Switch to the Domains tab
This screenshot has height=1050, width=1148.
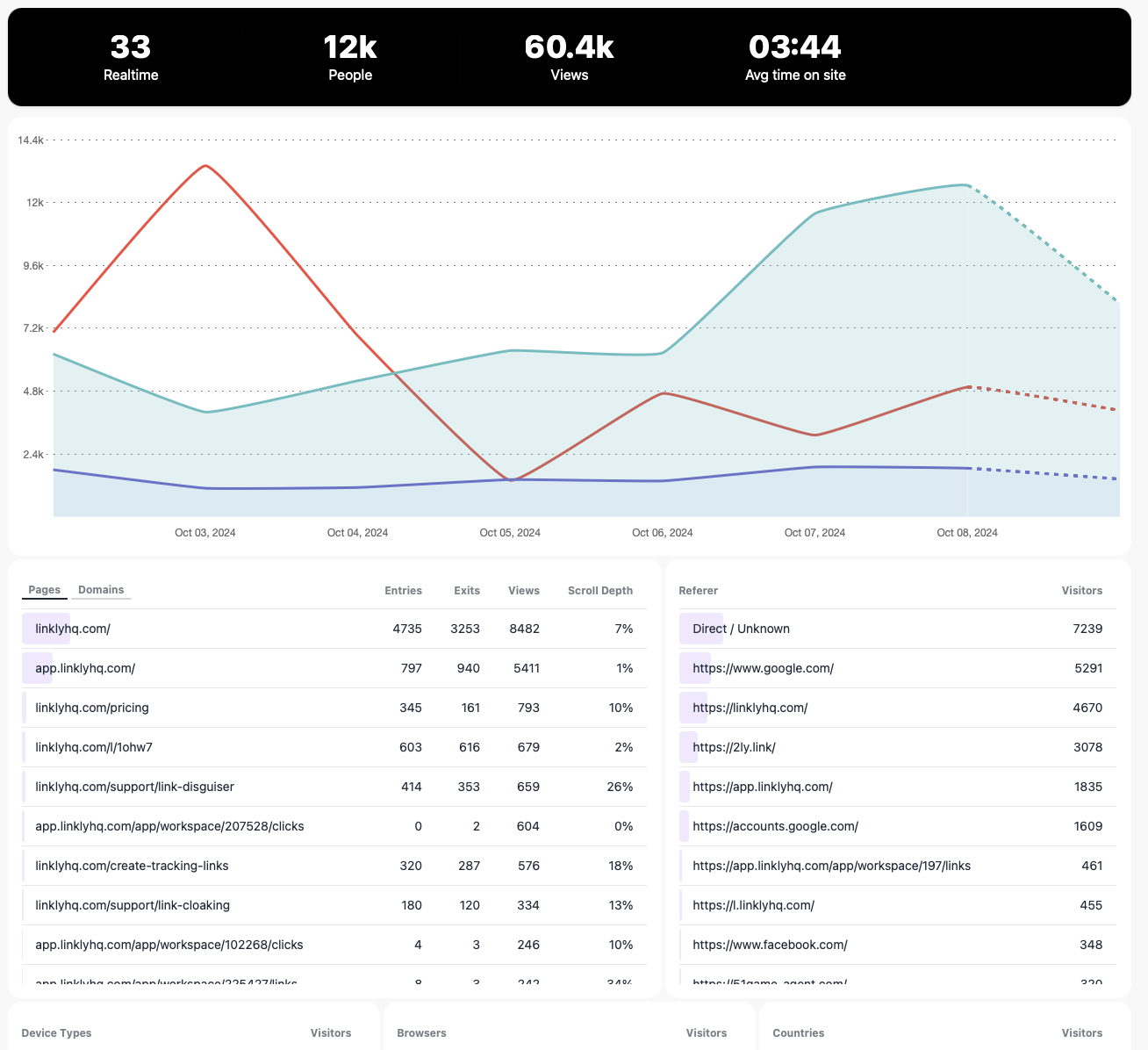[101, 590]
